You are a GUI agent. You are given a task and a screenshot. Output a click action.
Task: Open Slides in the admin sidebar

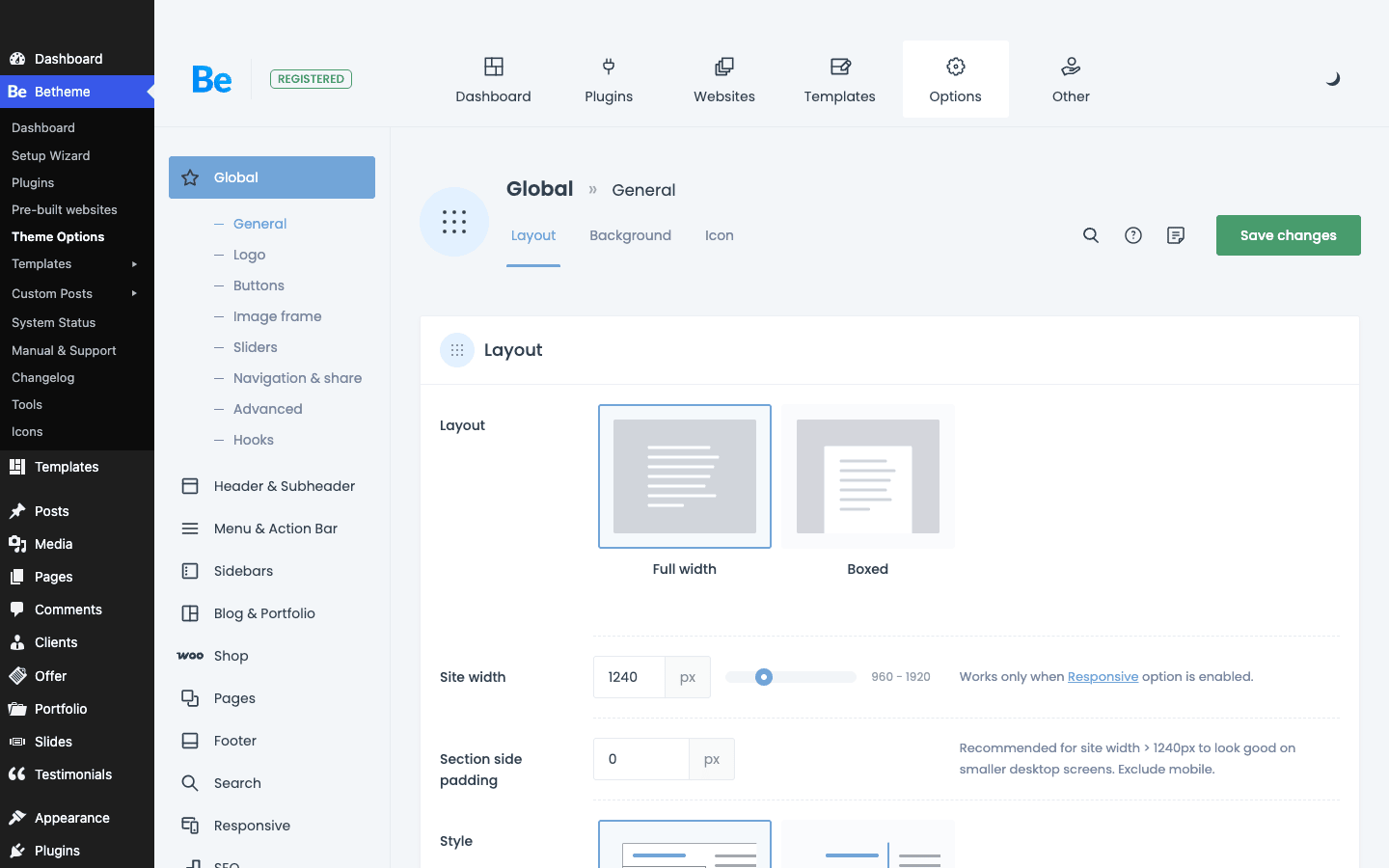pyautogui.click(x=77, y=742)
